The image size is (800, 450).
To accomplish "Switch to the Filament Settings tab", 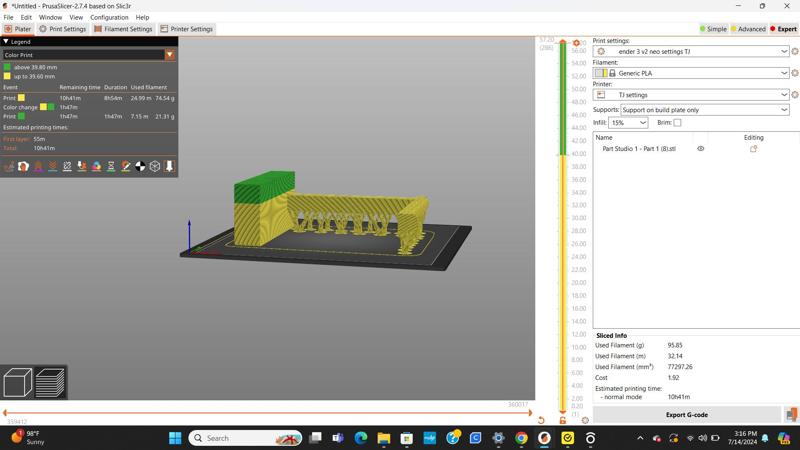I will [123, 29].
